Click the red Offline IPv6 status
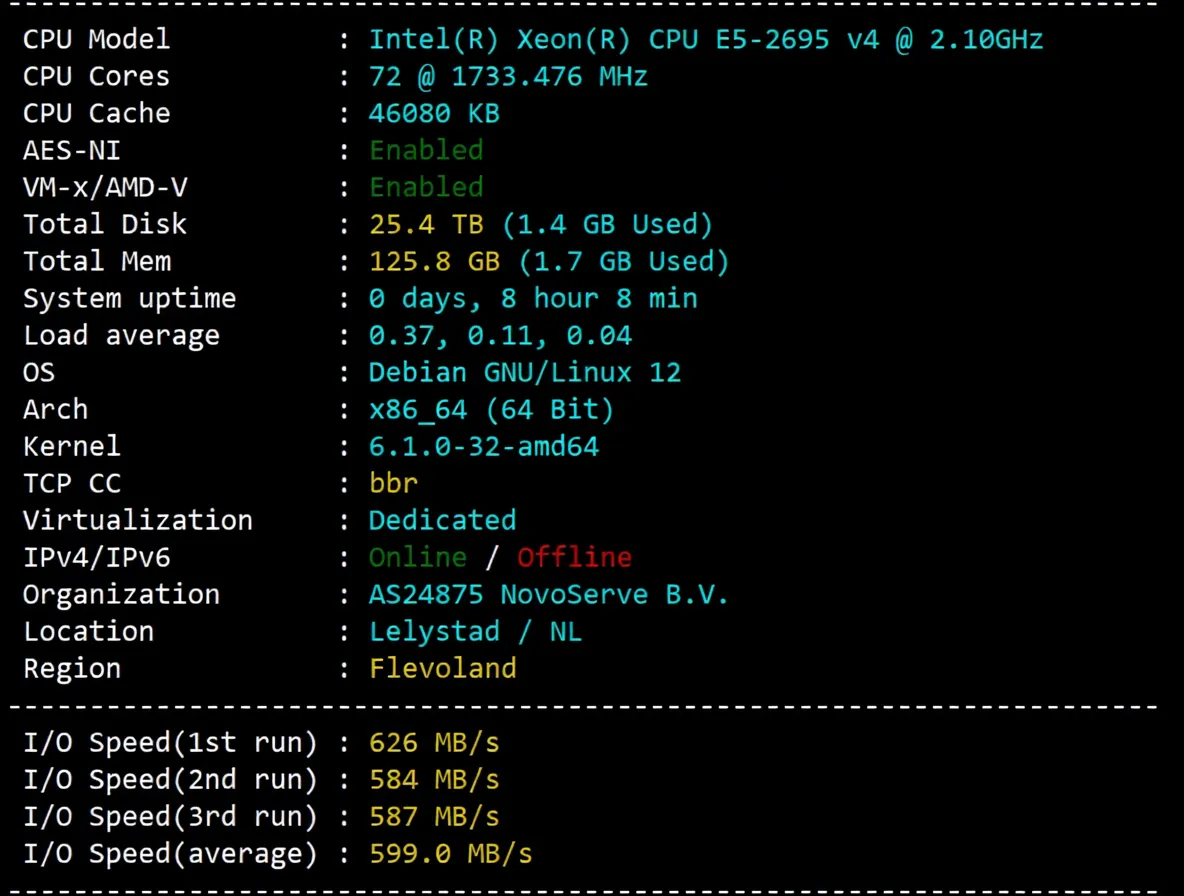Image resolution: width=1184 pixels, height=896 pixels. pyautogui.click(x=574, y=557)
